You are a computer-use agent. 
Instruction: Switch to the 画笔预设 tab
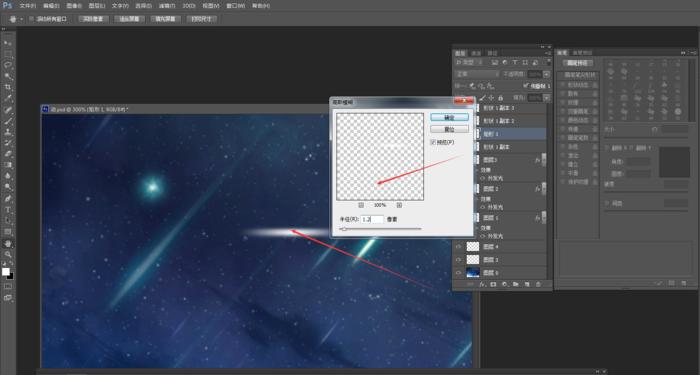(582, 53)
